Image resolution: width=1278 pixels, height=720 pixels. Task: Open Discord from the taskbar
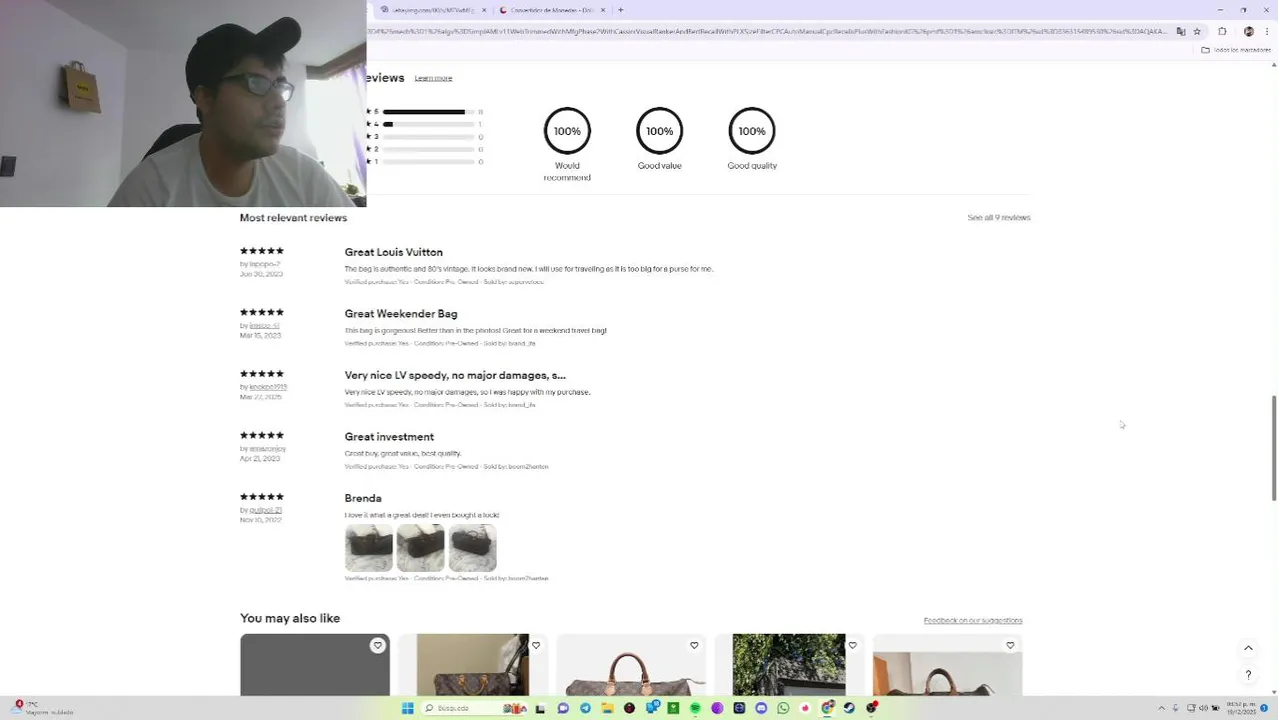click(x=761, y=708)
